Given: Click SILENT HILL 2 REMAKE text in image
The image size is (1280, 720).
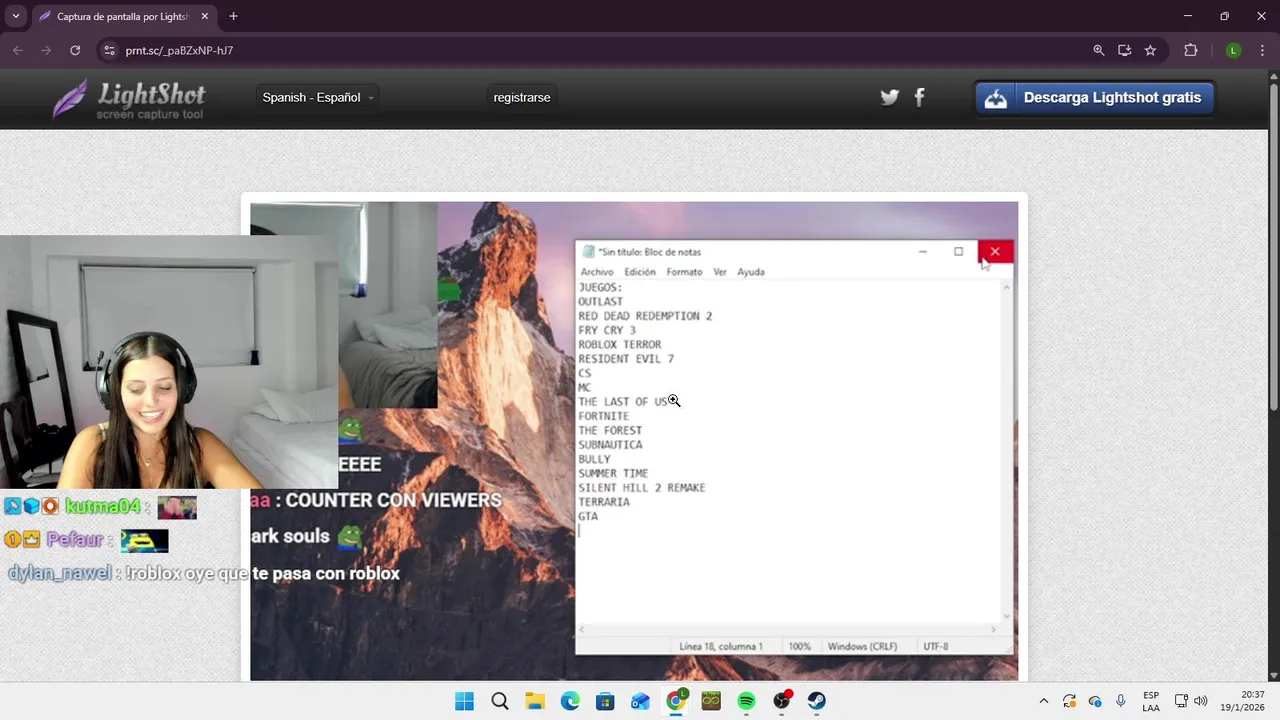Looking at the screenshot, I should (x=642, y=488).
